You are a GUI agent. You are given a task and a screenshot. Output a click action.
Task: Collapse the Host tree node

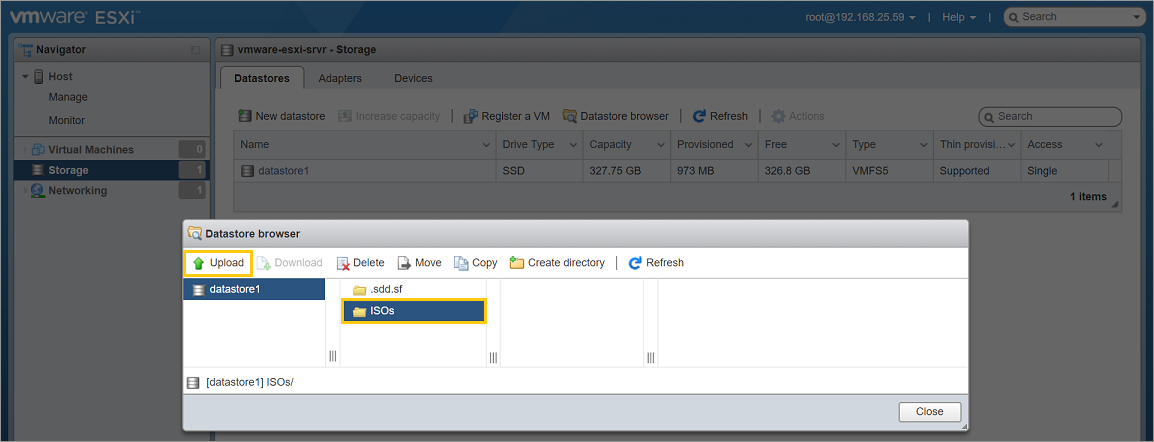(24, 76)
